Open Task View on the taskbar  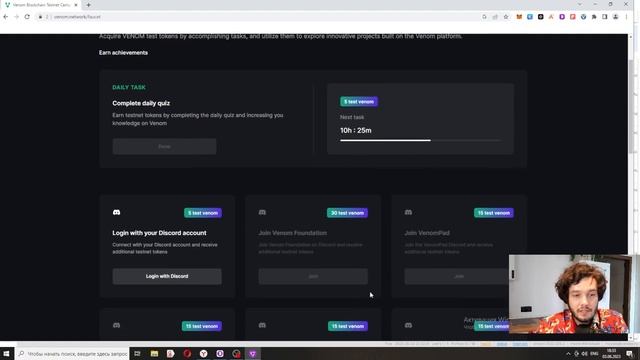(138, 353)
